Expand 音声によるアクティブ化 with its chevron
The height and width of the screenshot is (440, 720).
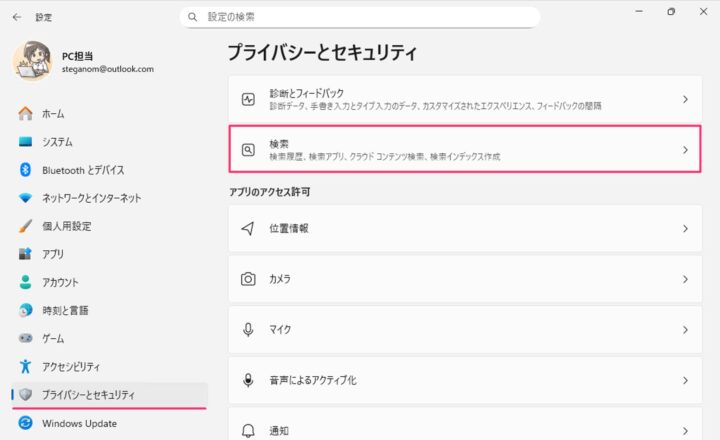click(685, 380)
